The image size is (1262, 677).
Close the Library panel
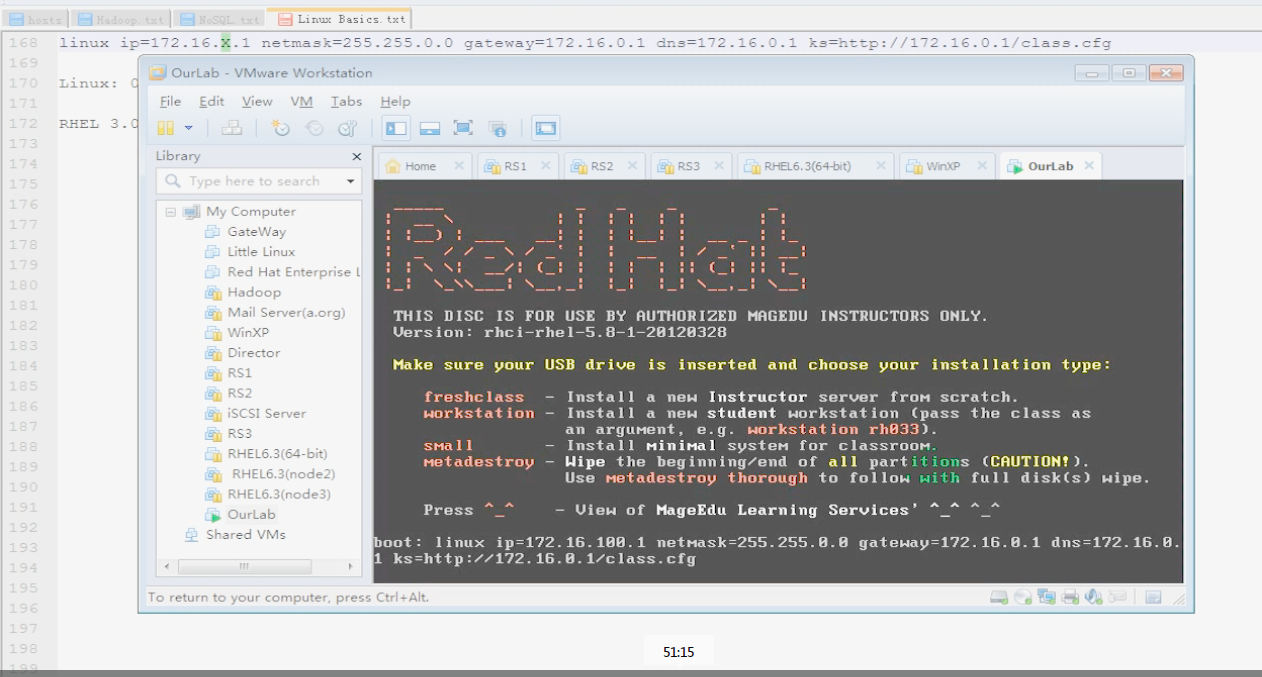click(x=357, y=156)
